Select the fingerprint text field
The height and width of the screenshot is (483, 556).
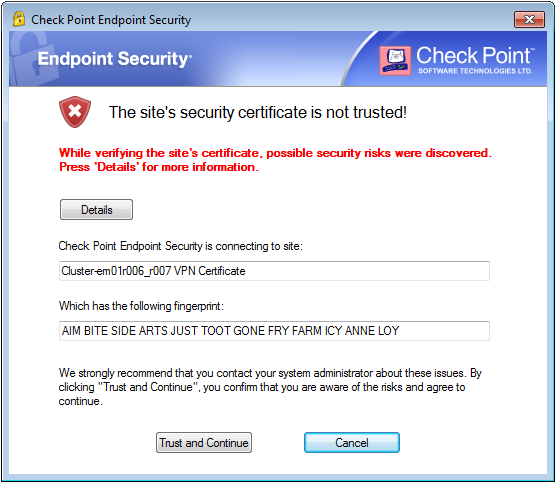coord(274,331)
